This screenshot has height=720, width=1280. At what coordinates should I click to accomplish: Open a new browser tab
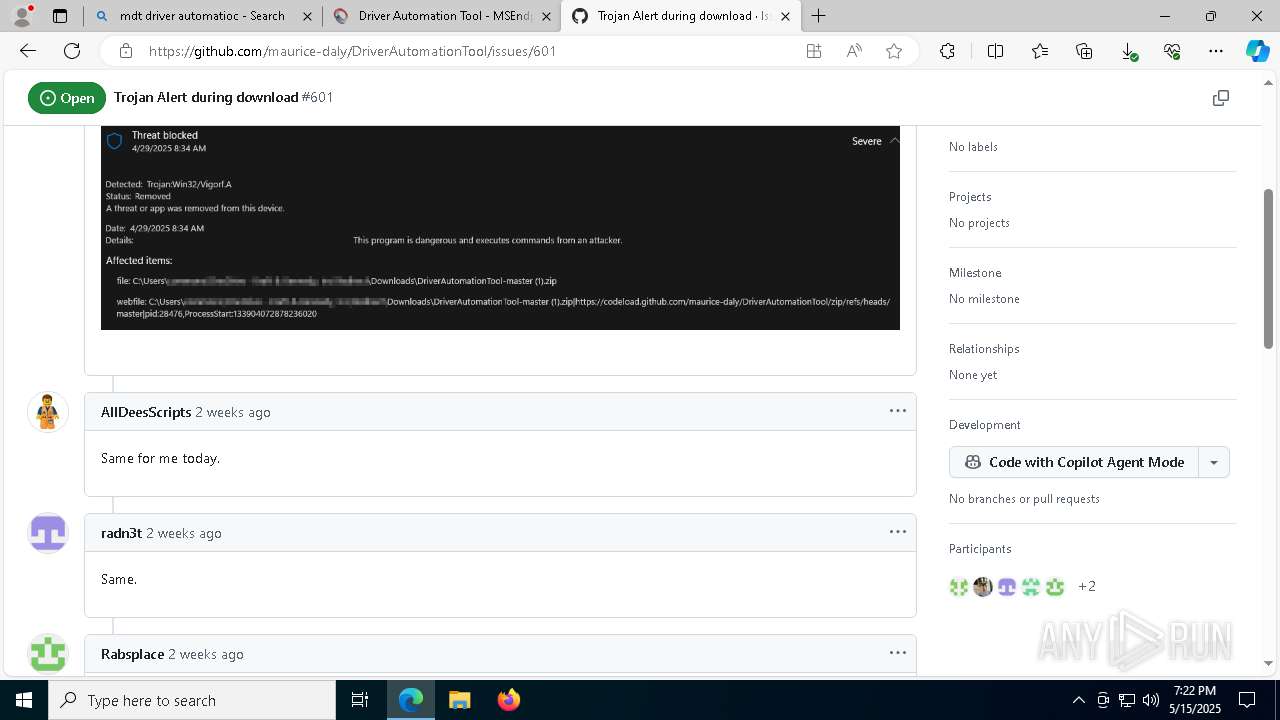[819, 16]
